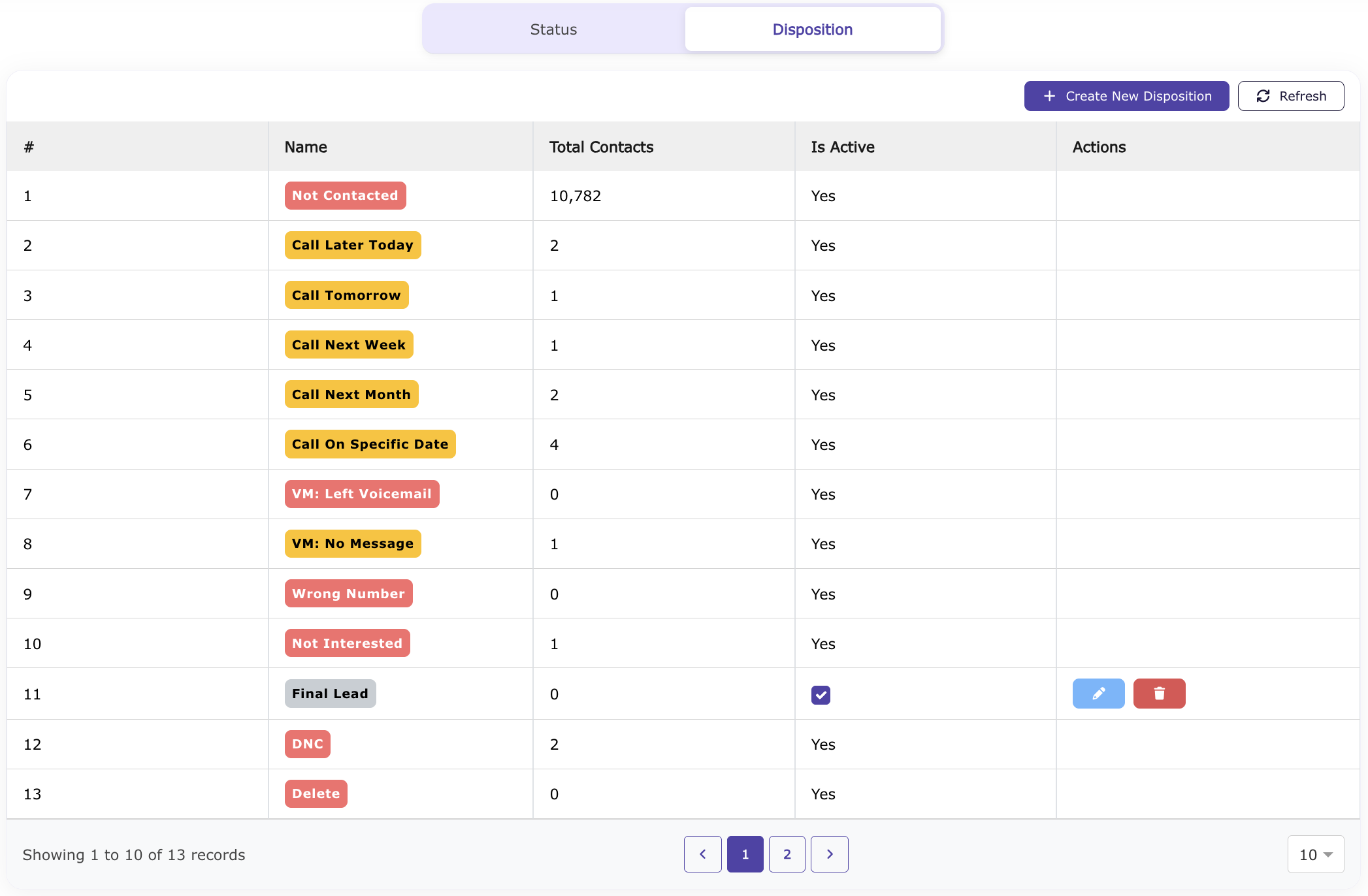Click the left chevron pagination arrow
The width and height of the screenshot is (1368, 896).
(x=702, y=854)
